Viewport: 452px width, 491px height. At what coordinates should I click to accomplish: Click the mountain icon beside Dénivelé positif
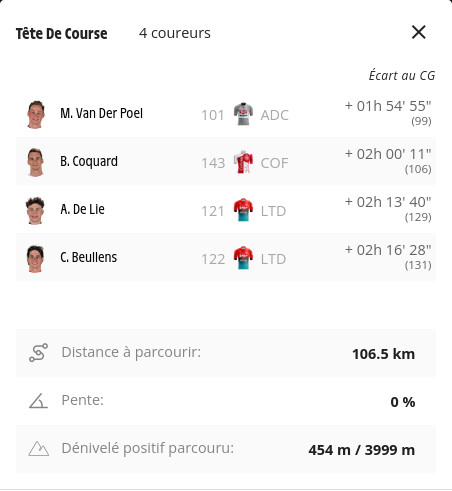[x=38, y=449]
